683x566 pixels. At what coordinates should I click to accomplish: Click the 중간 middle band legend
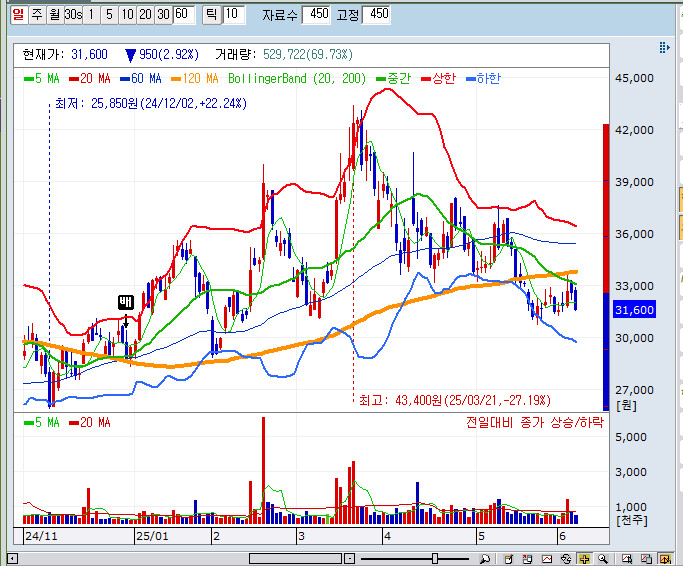[393, 79]
